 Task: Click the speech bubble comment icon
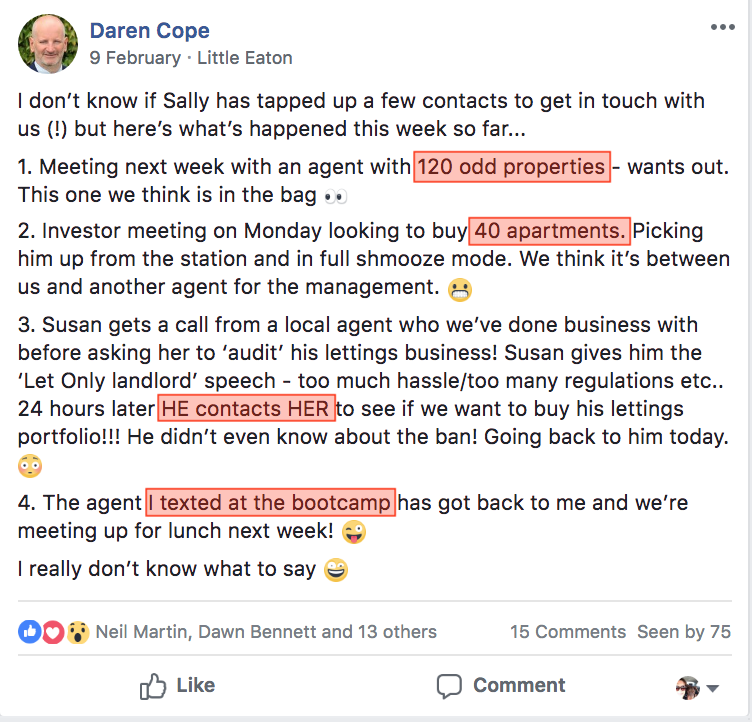(450, 686)
